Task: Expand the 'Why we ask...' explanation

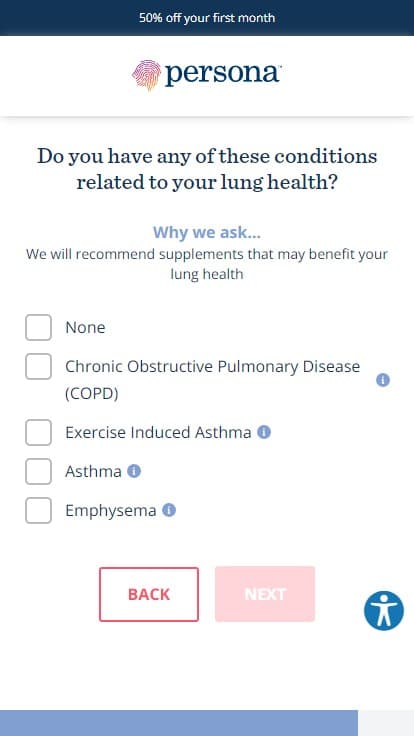Action: (207, 232)
